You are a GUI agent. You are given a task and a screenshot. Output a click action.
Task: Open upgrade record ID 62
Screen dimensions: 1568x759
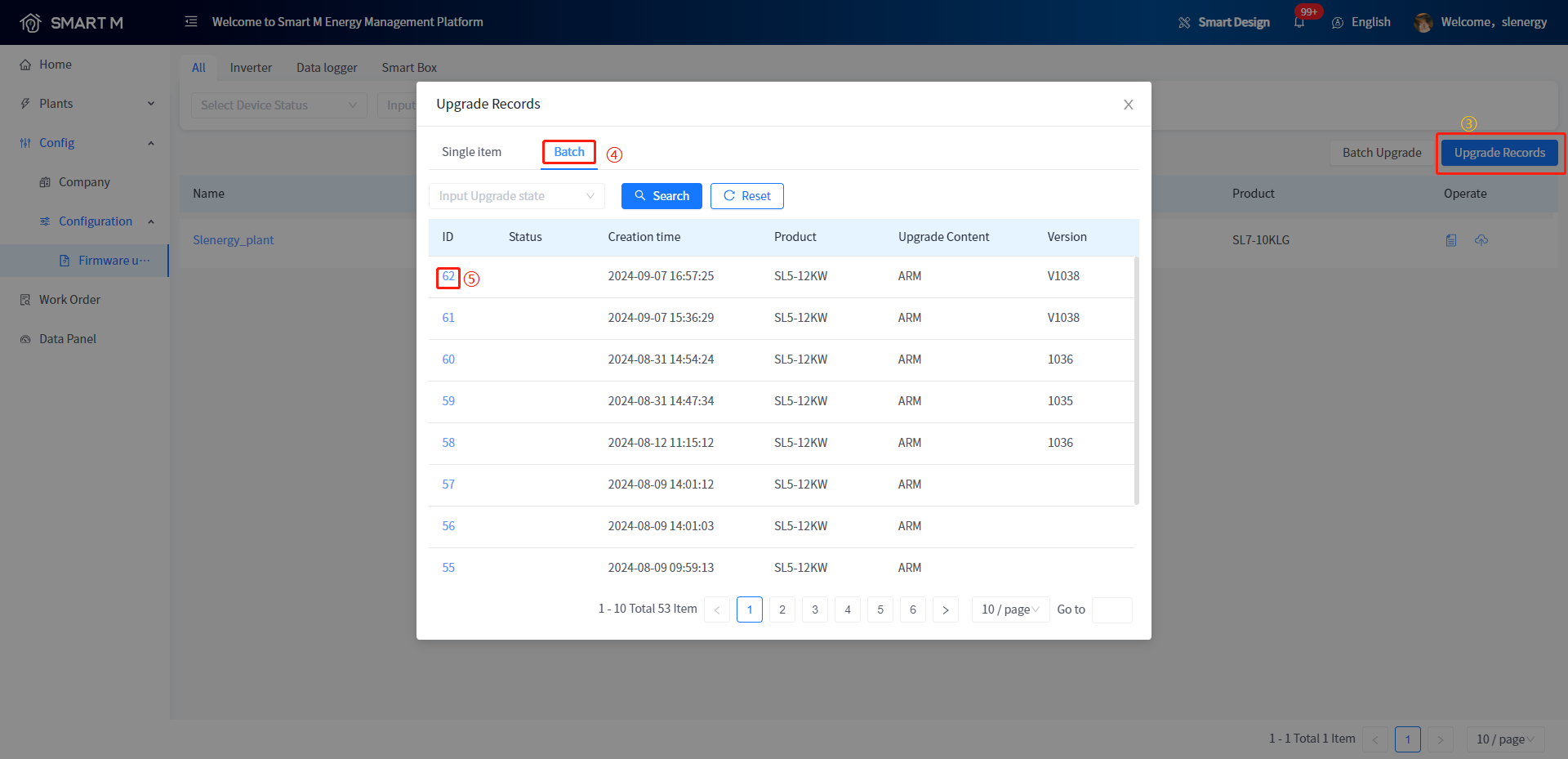[448, 276]
